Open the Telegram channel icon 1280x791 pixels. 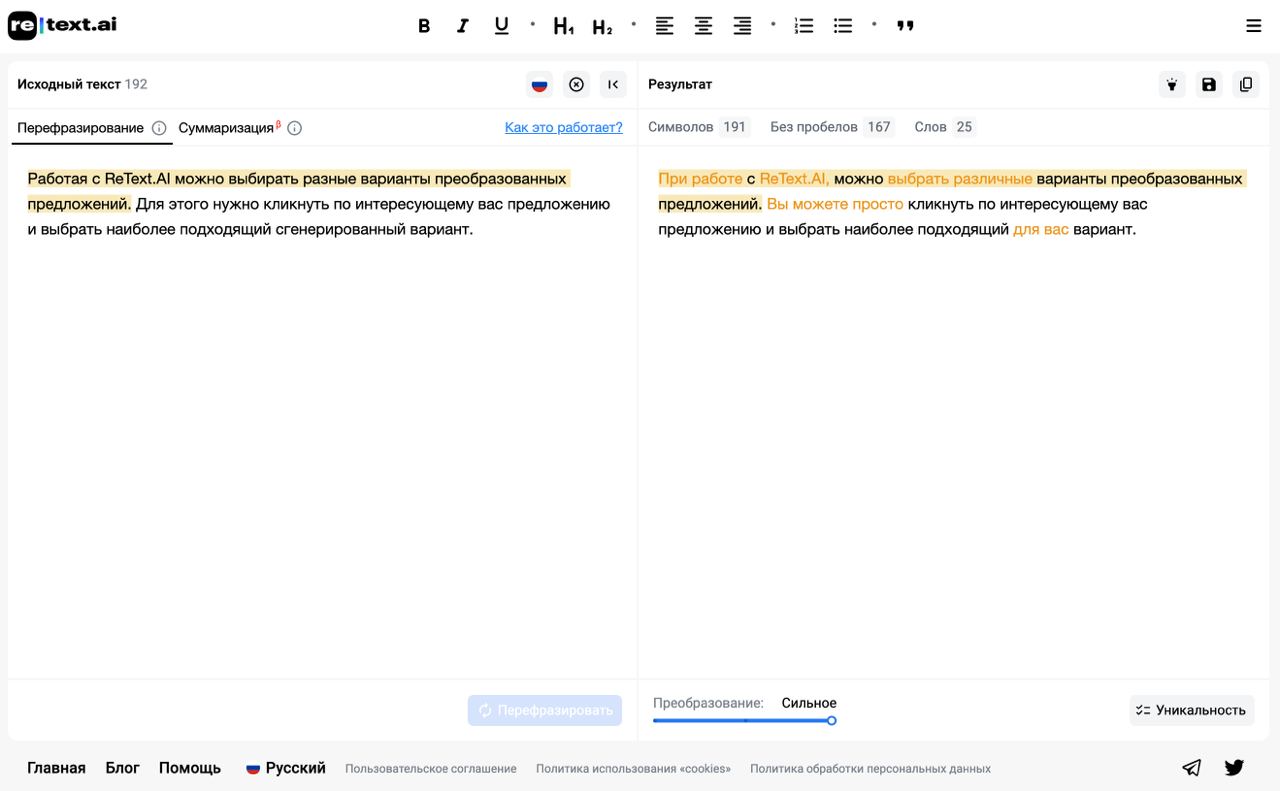[x=1191, y=768]
